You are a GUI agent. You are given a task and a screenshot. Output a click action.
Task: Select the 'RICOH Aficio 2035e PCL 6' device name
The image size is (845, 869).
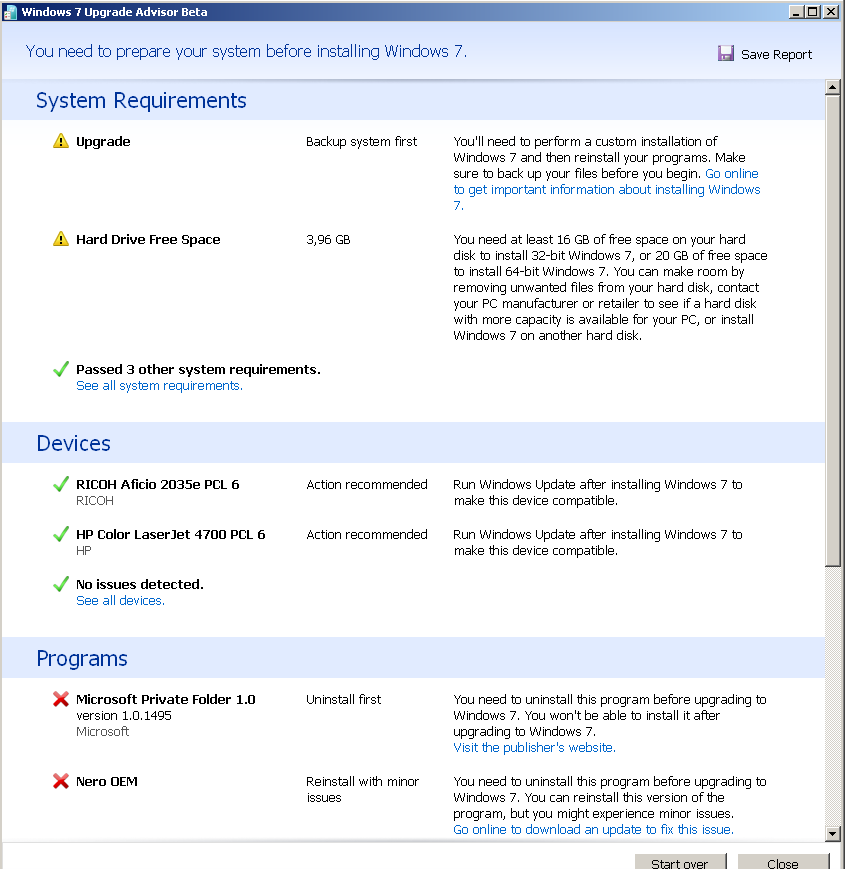click(x=157, y=484)
